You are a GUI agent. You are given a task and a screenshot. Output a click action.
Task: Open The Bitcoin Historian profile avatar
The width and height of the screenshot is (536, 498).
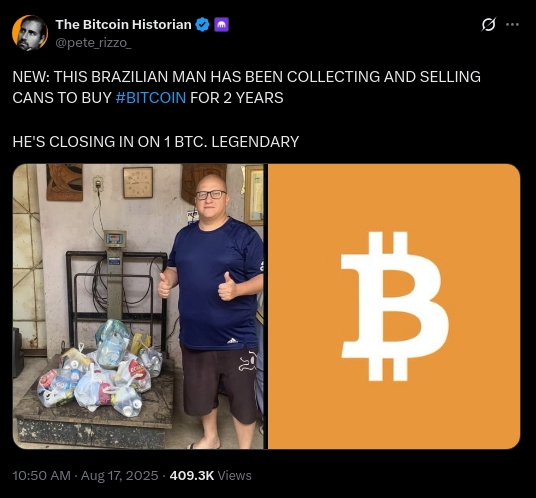pyautogui.click(x=30, y=33)
